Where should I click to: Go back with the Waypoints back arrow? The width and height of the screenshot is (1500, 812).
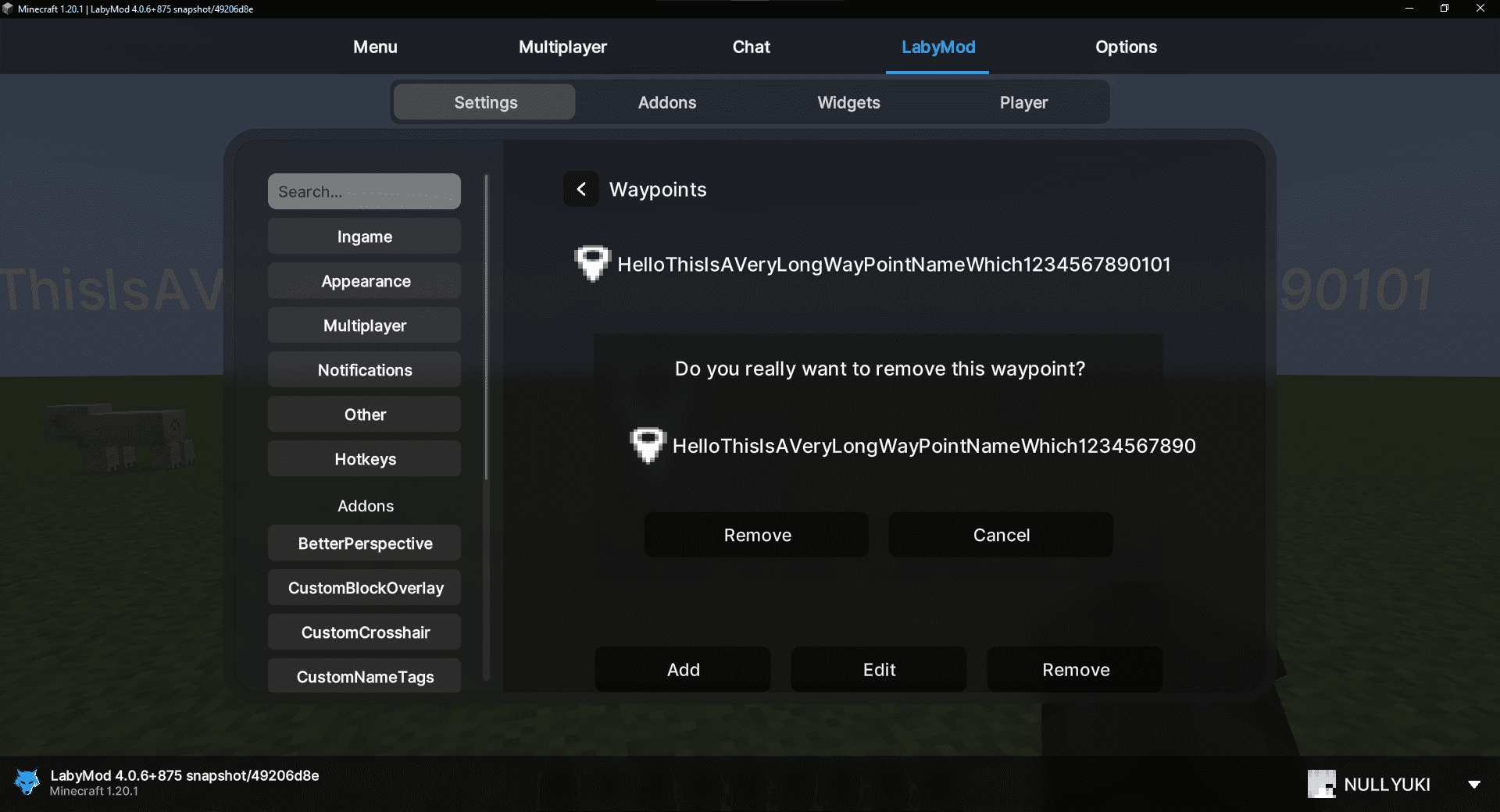point(581,189)
